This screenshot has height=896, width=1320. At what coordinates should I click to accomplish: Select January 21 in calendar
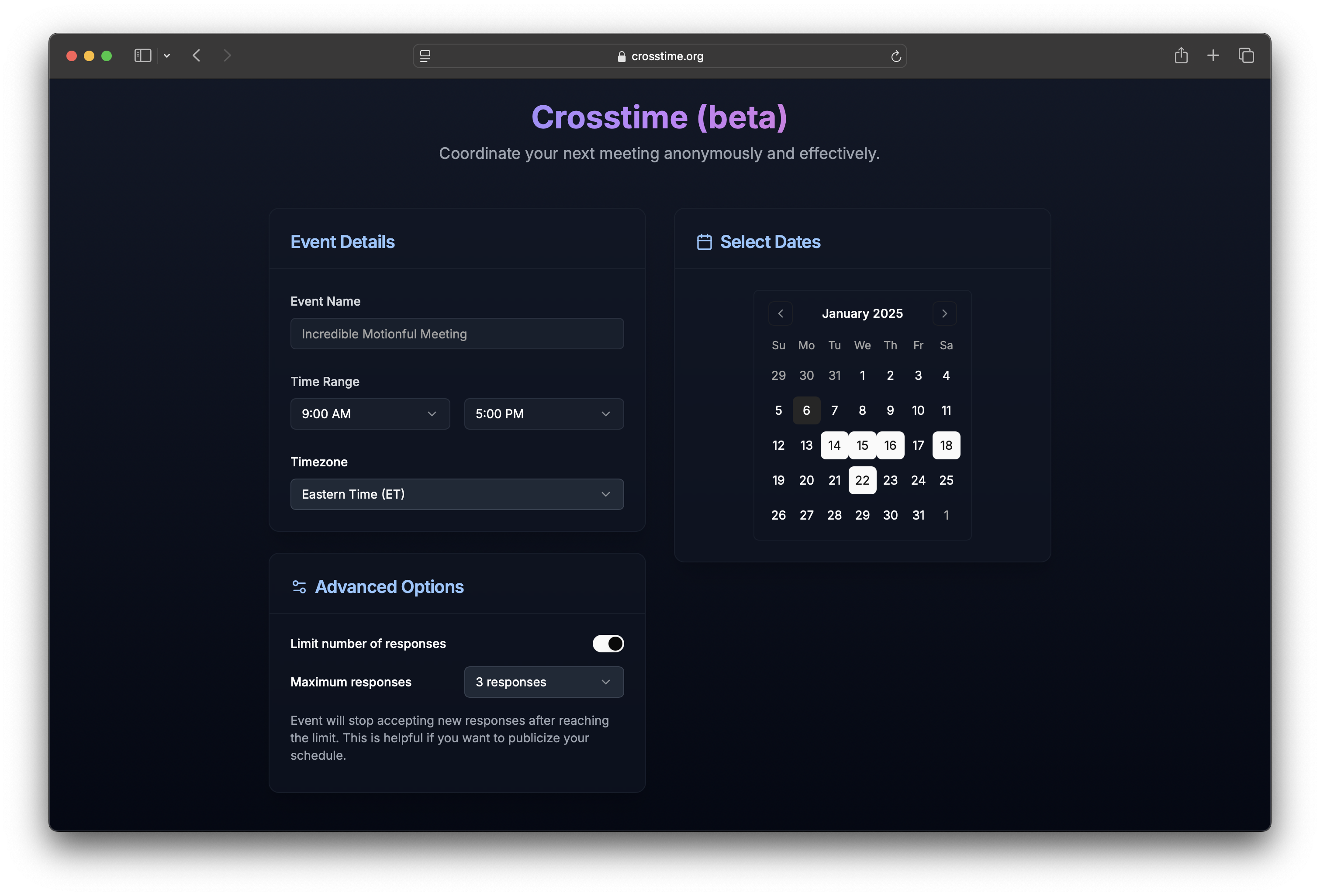[834, 480]
